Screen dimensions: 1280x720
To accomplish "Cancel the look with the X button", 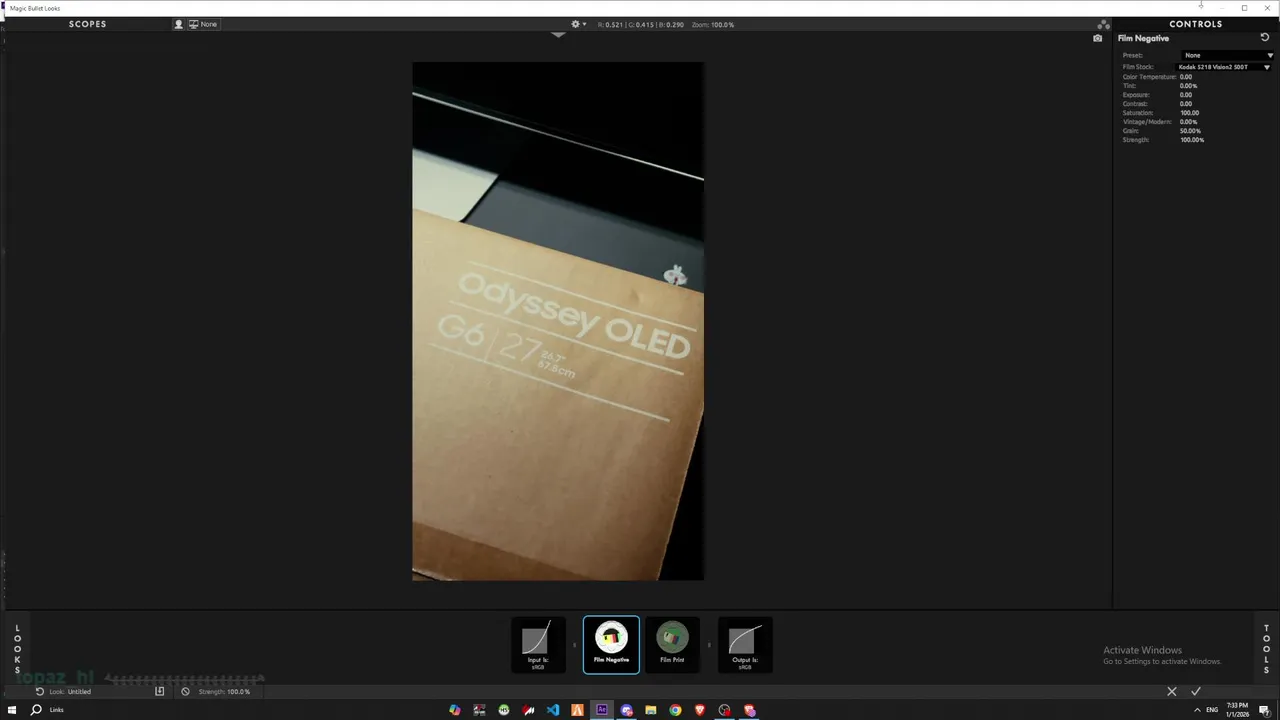I will tap(1172, 691).
